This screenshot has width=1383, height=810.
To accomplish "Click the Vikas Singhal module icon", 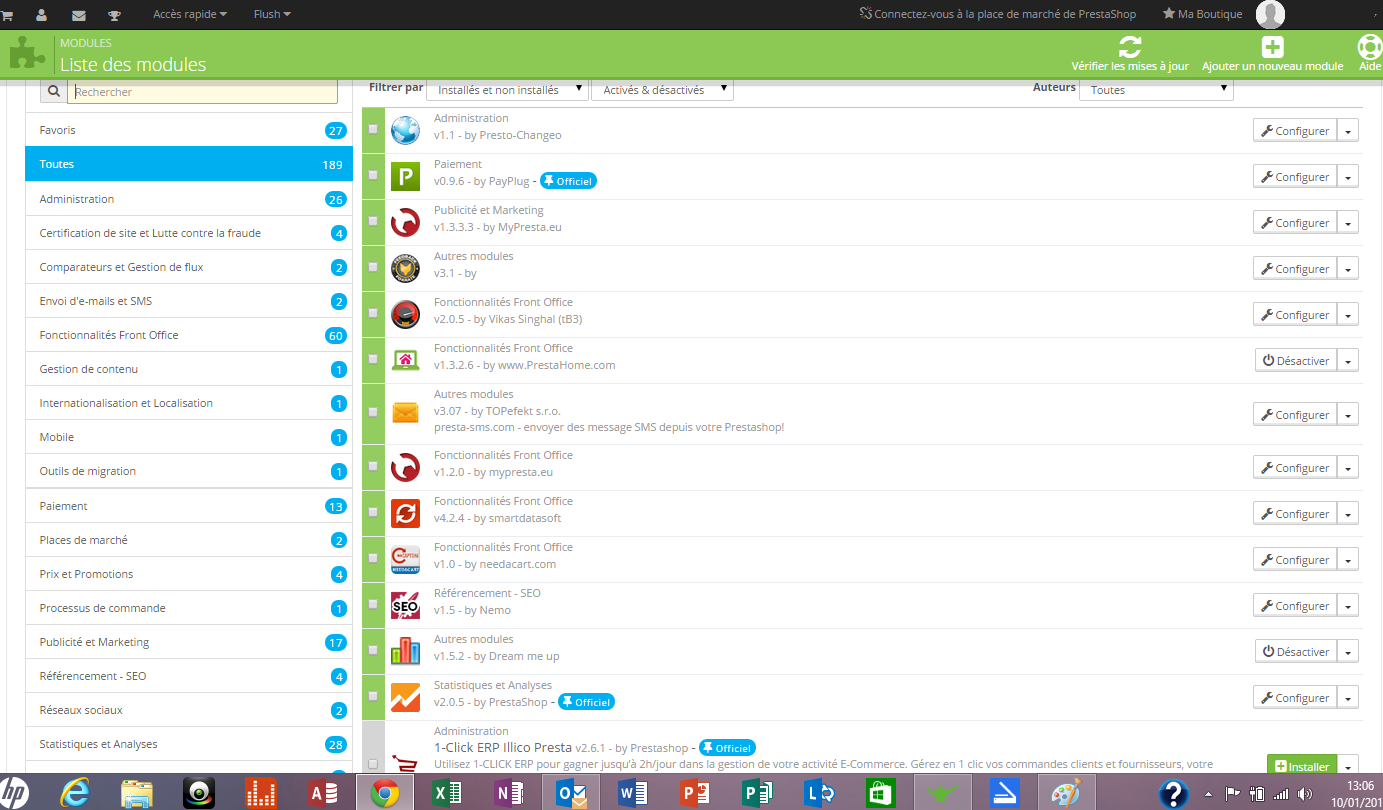I will click(x=405, y=314).
